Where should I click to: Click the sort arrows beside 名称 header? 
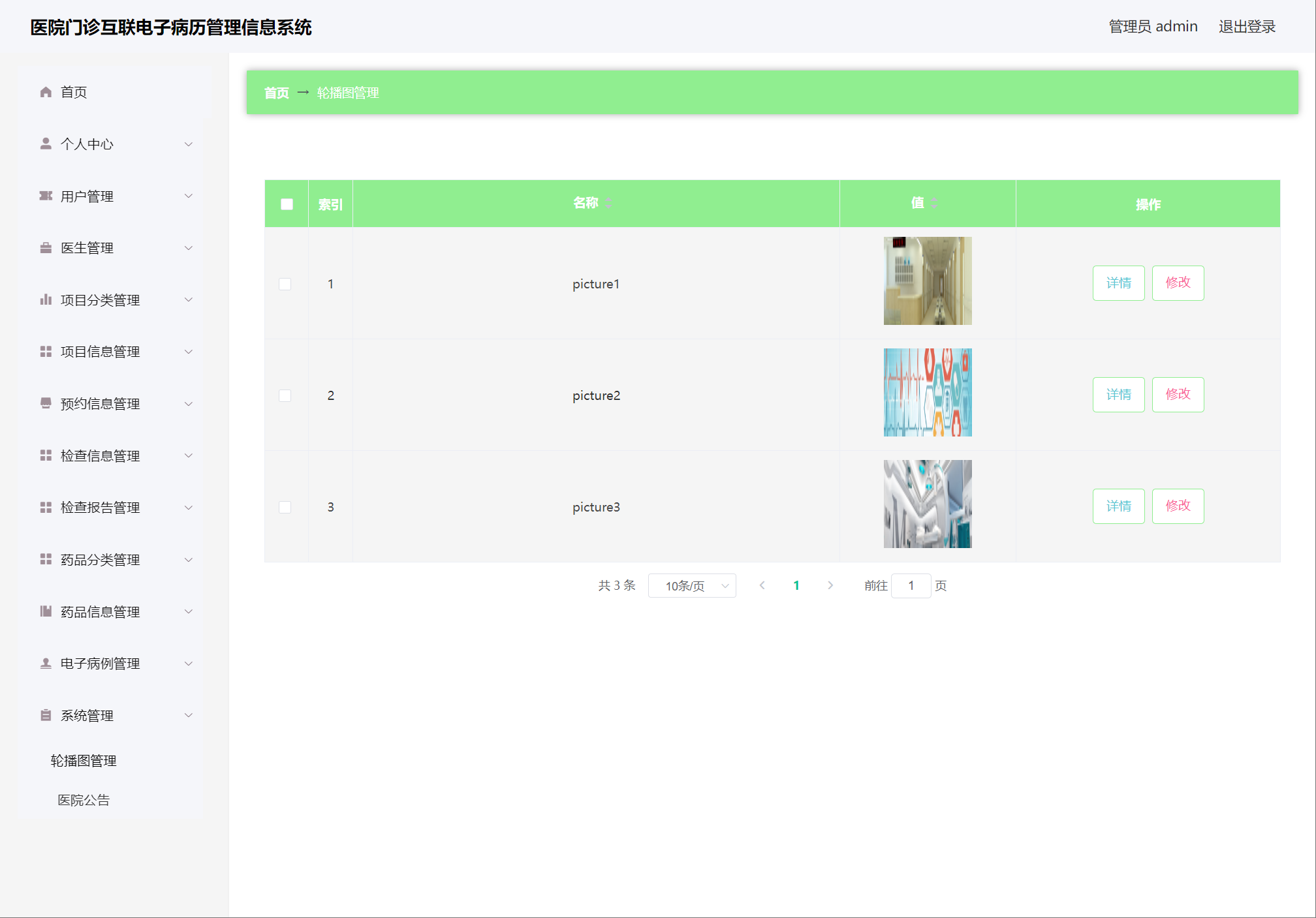(x=608, y=203)
